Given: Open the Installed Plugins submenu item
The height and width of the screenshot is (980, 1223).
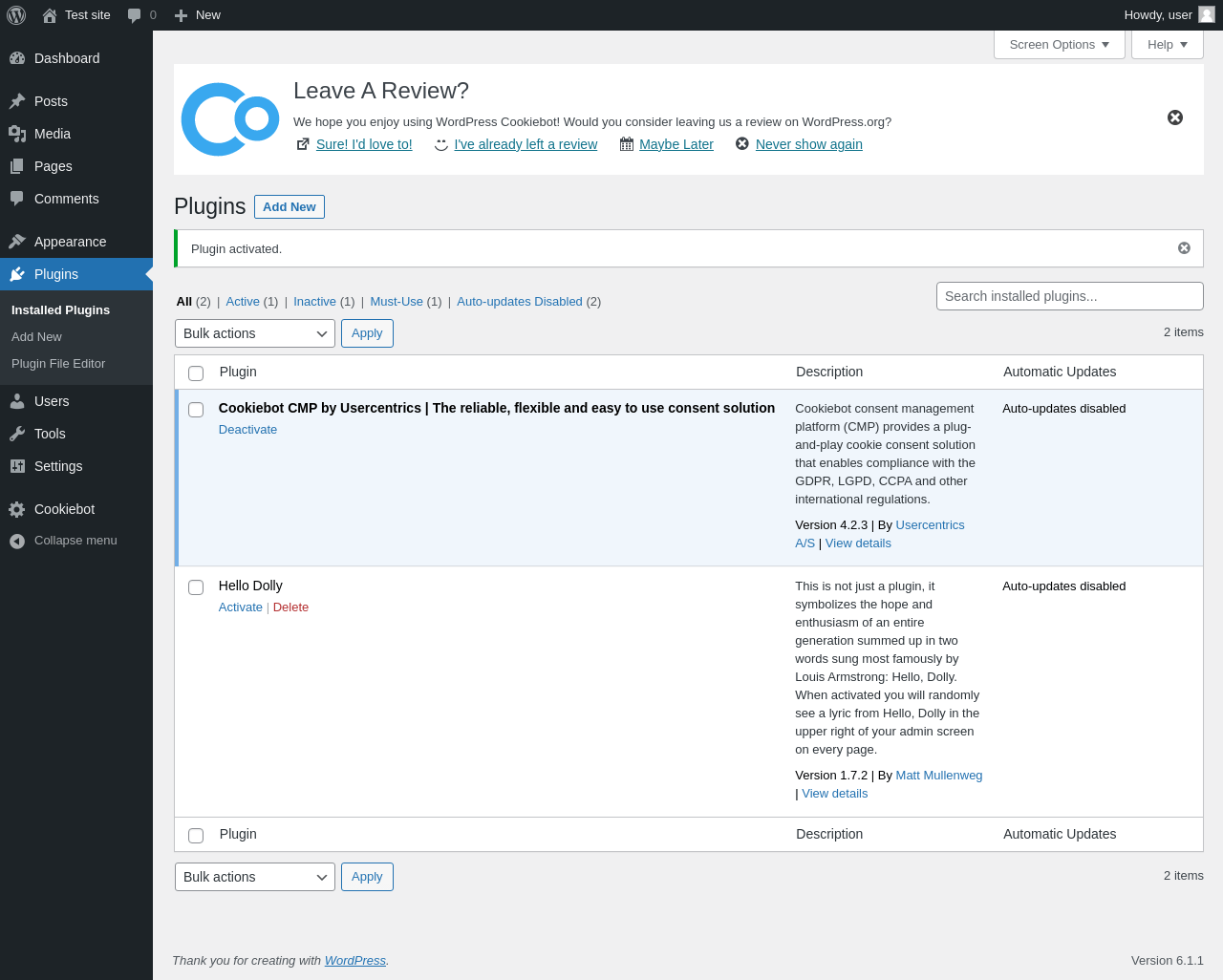Looking at the screenshot, I should (x=60, y=310).
